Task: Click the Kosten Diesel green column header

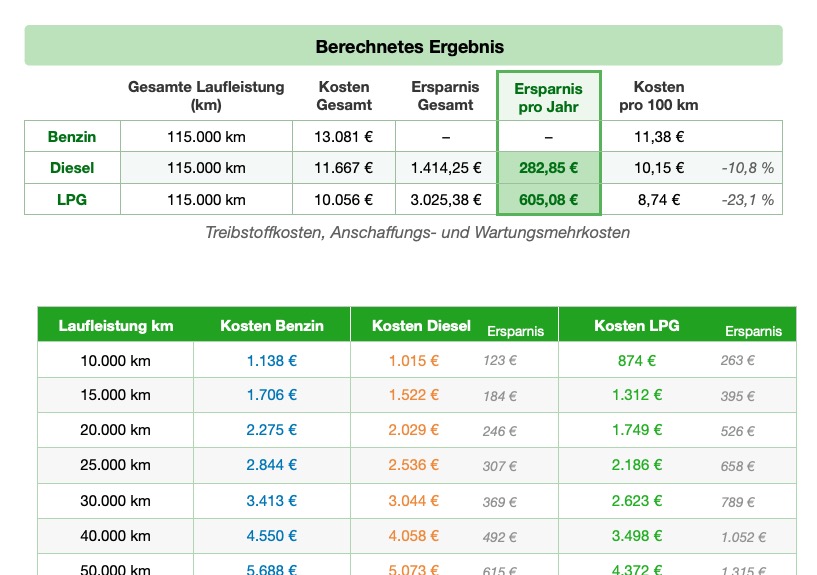Action: 421,325
